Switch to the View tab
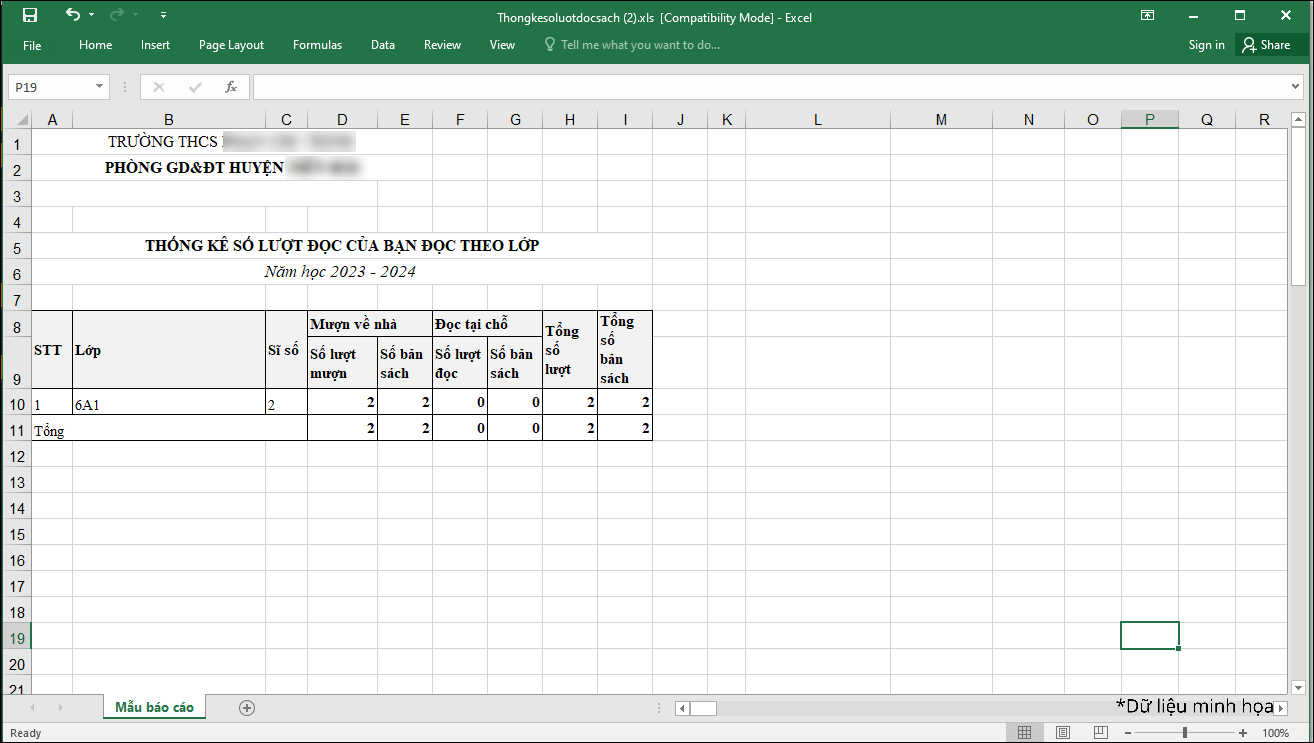 [x=502, y=45]
